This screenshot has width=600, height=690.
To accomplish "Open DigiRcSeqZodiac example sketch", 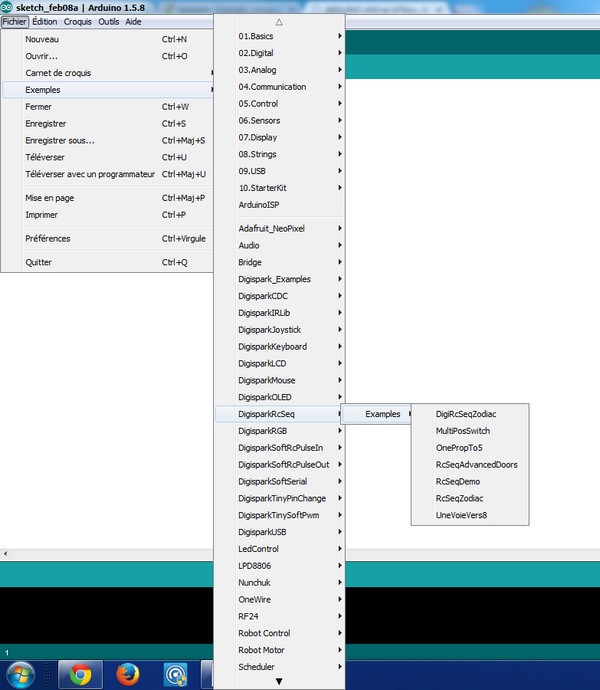I will pyautogui.click(x=470, y=414).
